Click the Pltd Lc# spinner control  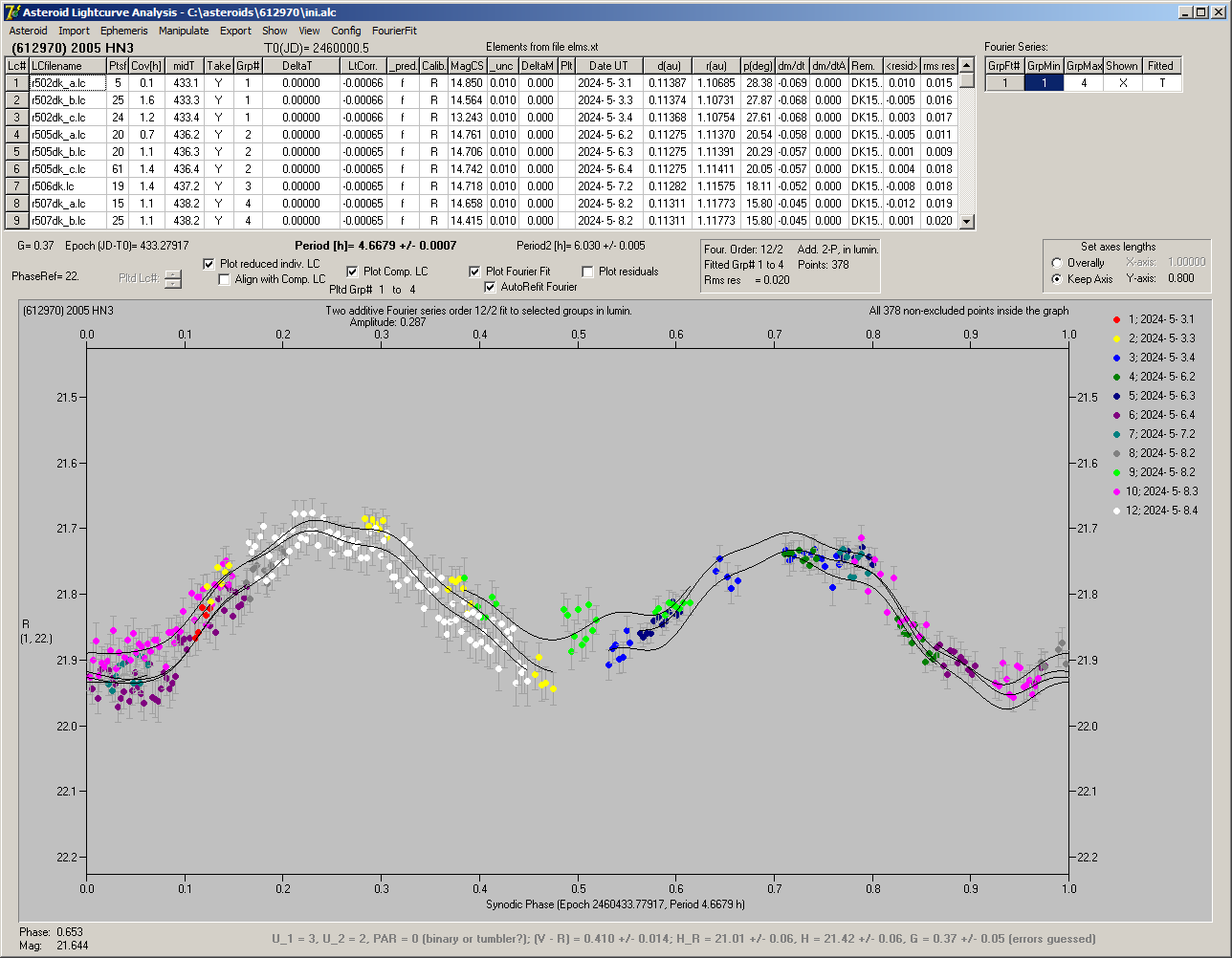pyautogui.click(x=172, y=279)
